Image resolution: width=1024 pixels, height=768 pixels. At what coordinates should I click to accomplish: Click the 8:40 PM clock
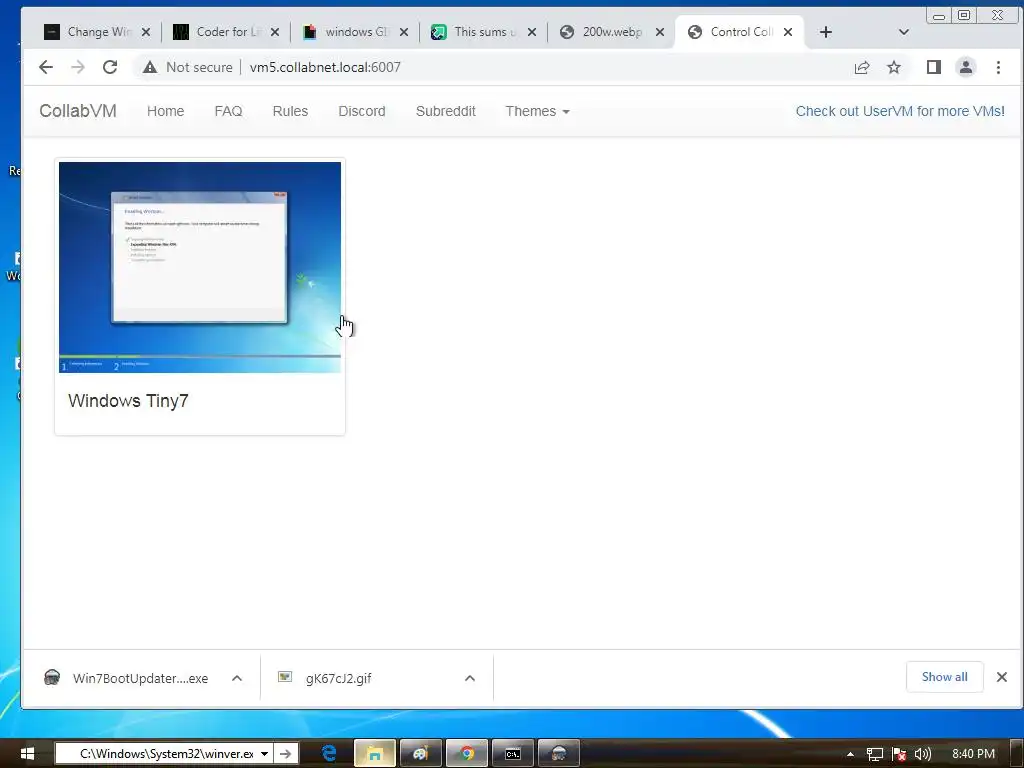coord(973,754)
